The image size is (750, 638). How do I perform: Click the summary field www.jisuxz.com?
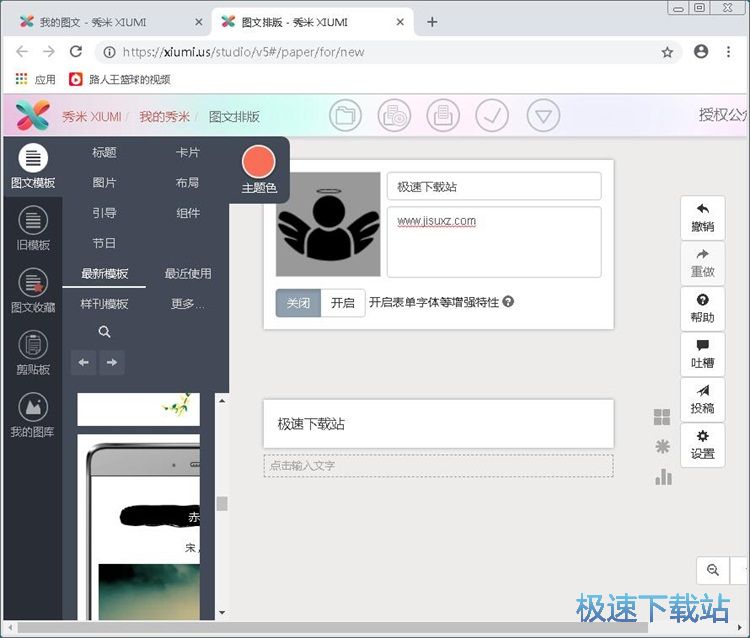[494, 242]
